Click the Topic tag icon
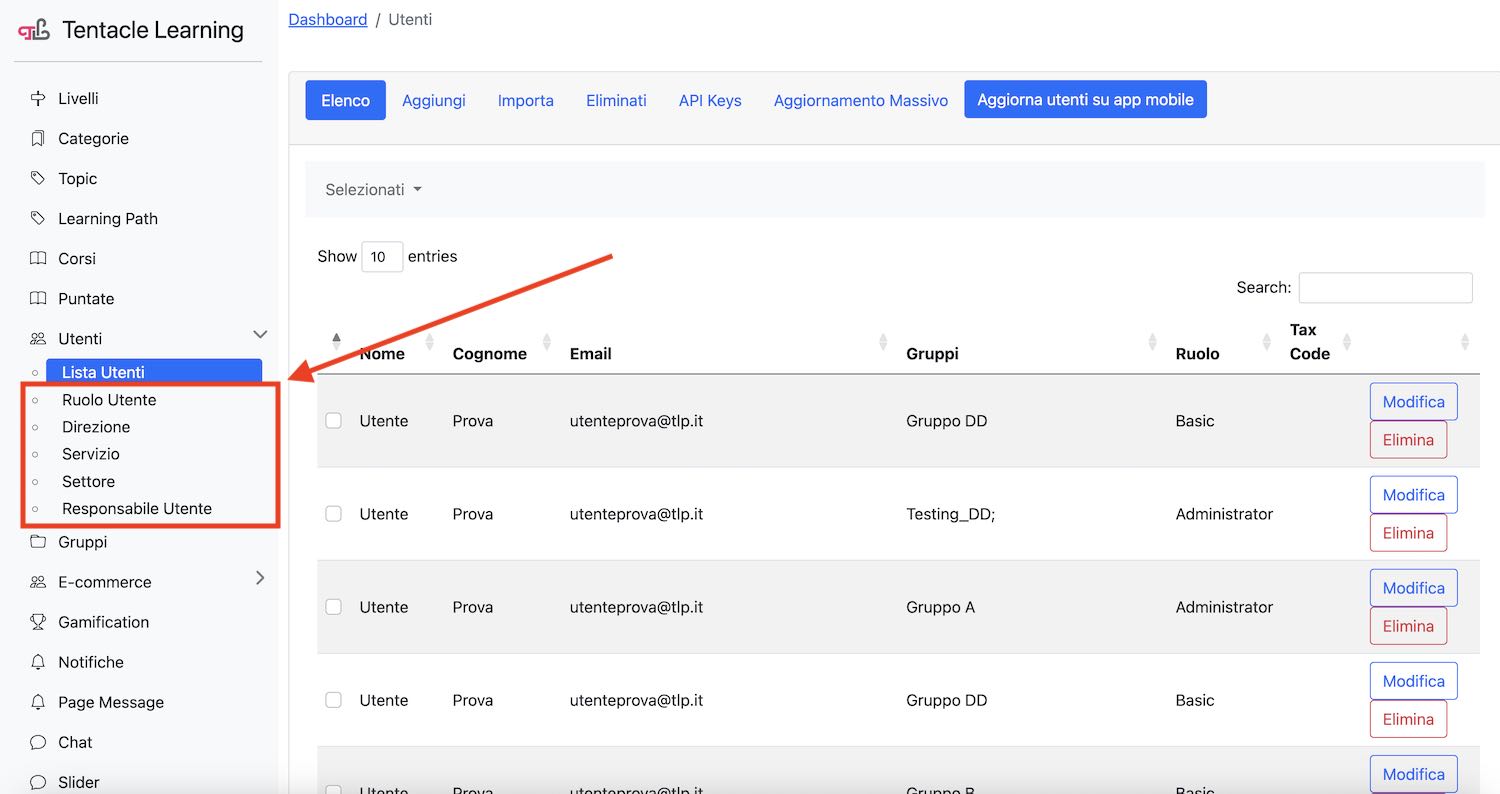The image size is (1500, 794). [38, 178]
